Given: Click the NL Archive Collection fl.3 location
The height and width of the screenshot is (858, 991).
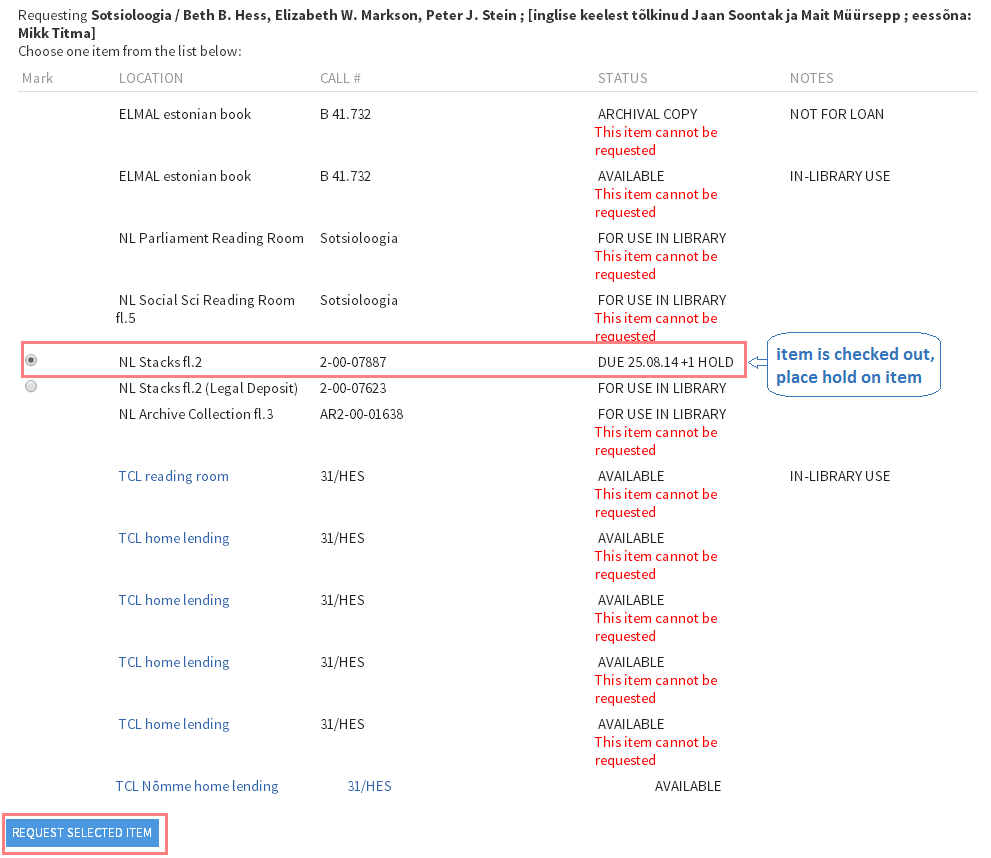Looking at the screenshot, I should (196, 414).
